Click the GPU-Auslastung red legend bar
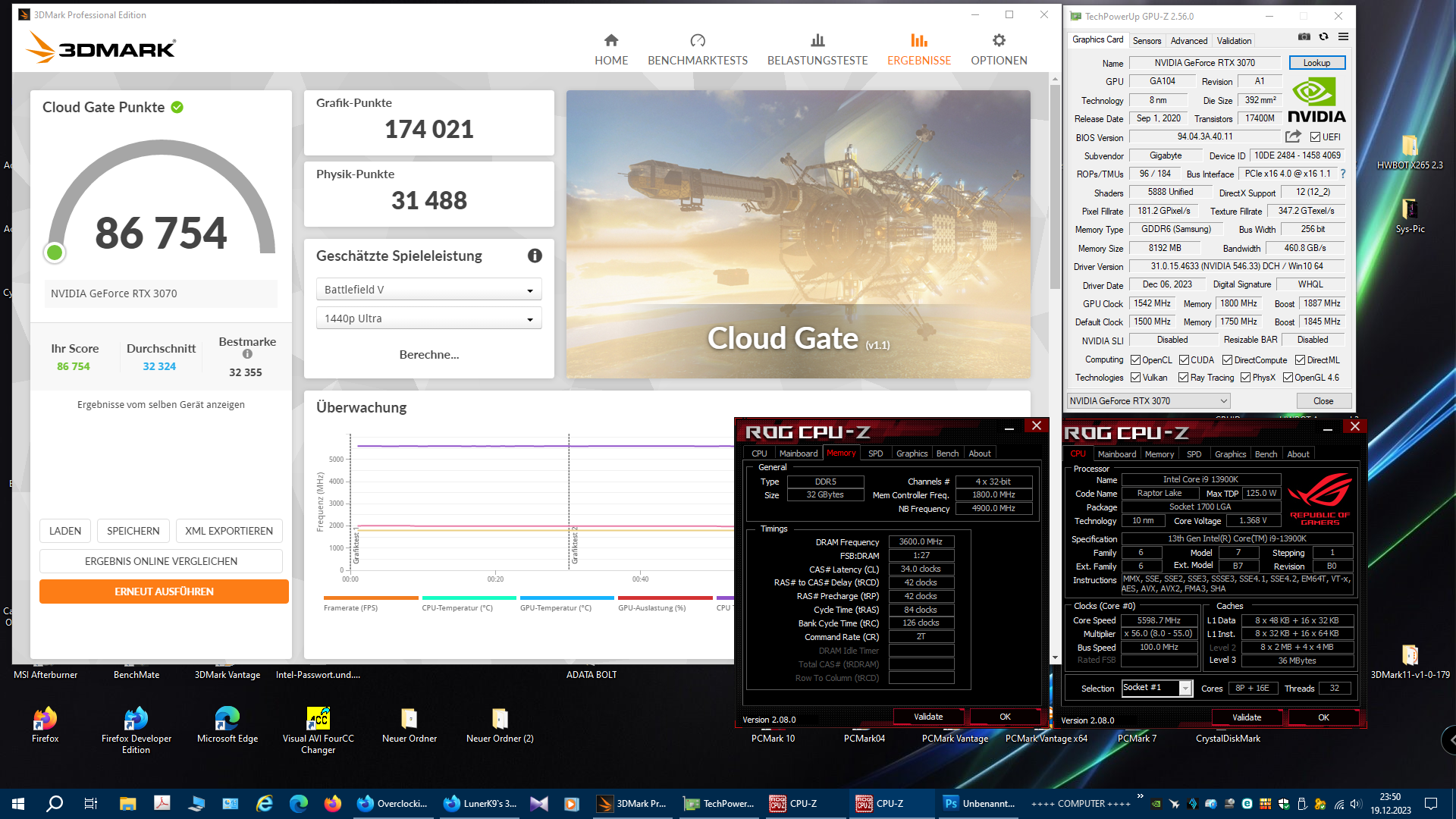Image resolution: width=1456 pixels, height=819 pixels. [665, 598]
